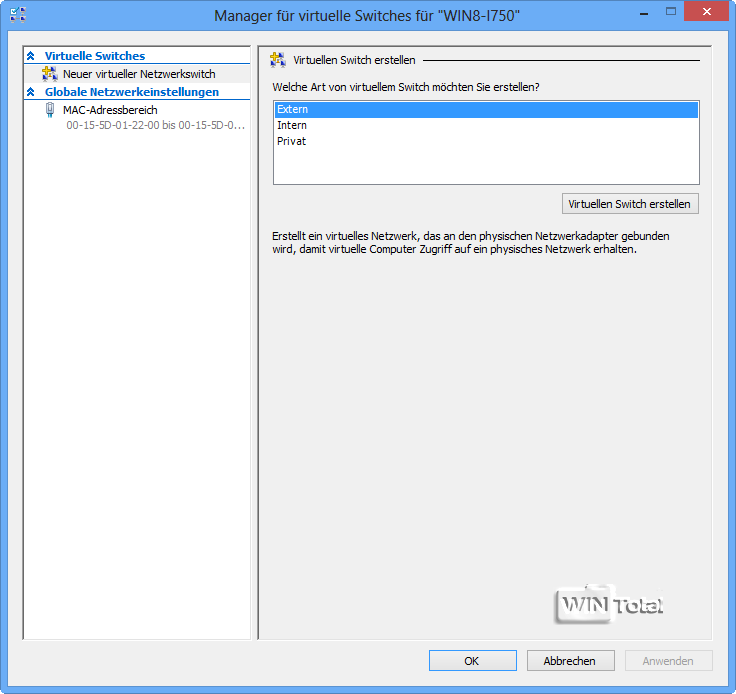The width and height of the screenshot is (736, 694).
Task: Click the 'Globale Netzwerkeinstellungen' header label
Action: point(132,92)
